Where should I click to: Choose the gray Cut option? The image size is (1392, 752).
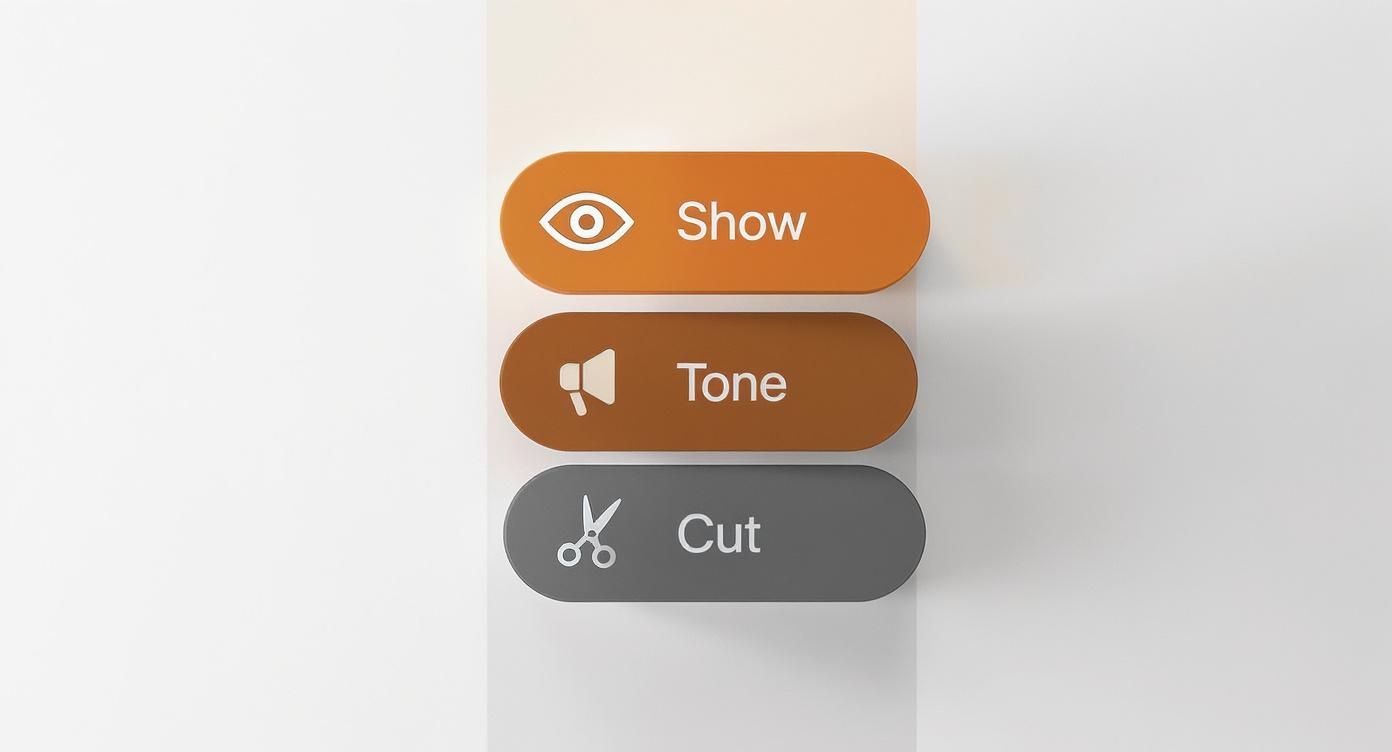tap(714, 533)
